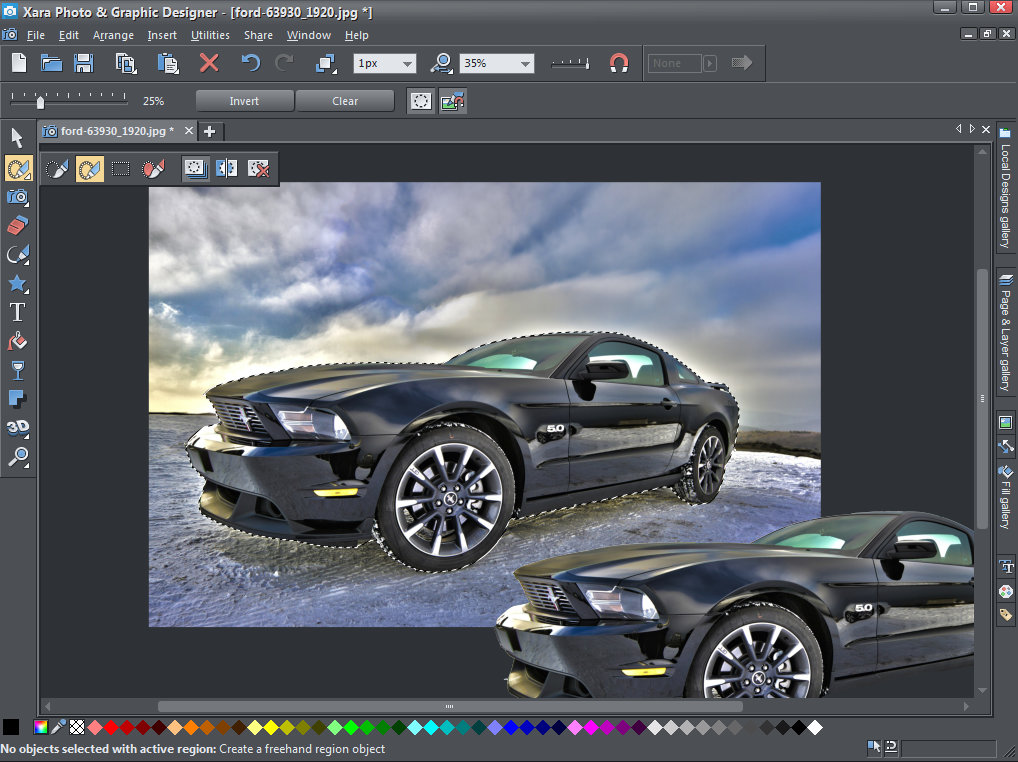Toggle the snap magnet icon
Image resolution: width=1018 pixels, height=762 pixels.
click(619, 63)
